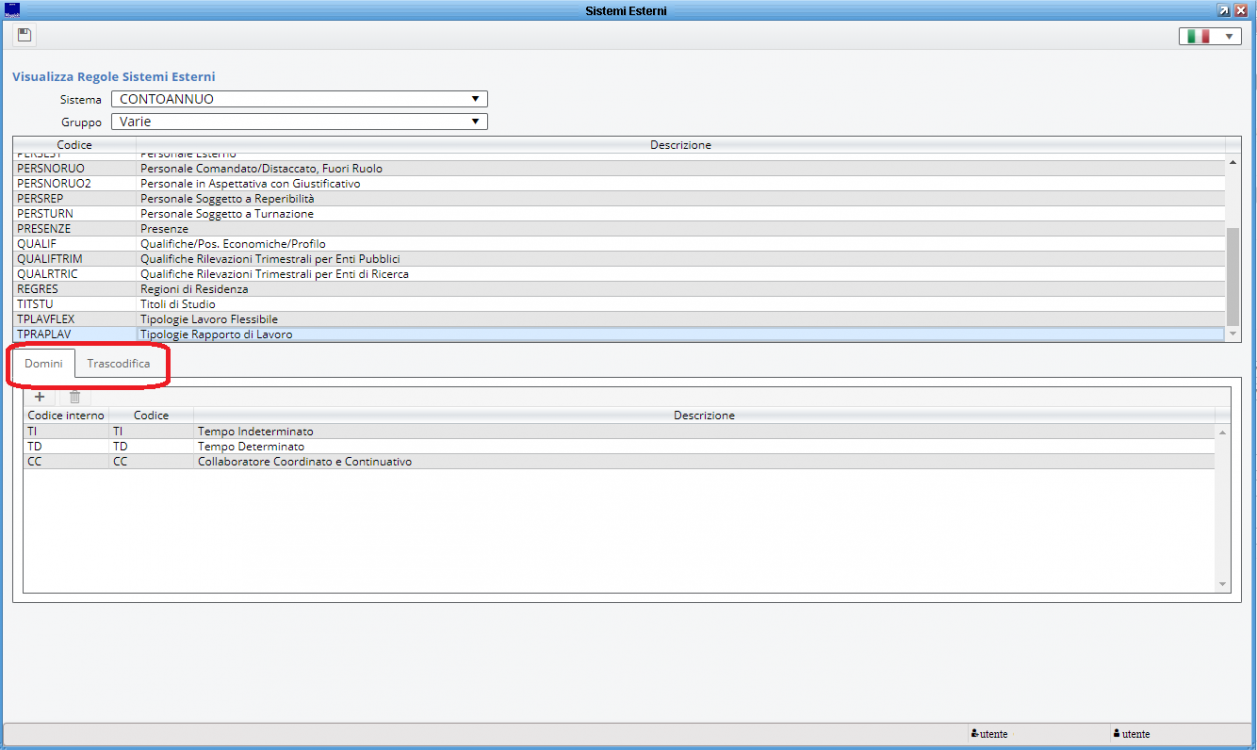Click the rightmost utente status bar entry
The height and width of the screenshot is (750, 1257).
(x=1131, y=733)
